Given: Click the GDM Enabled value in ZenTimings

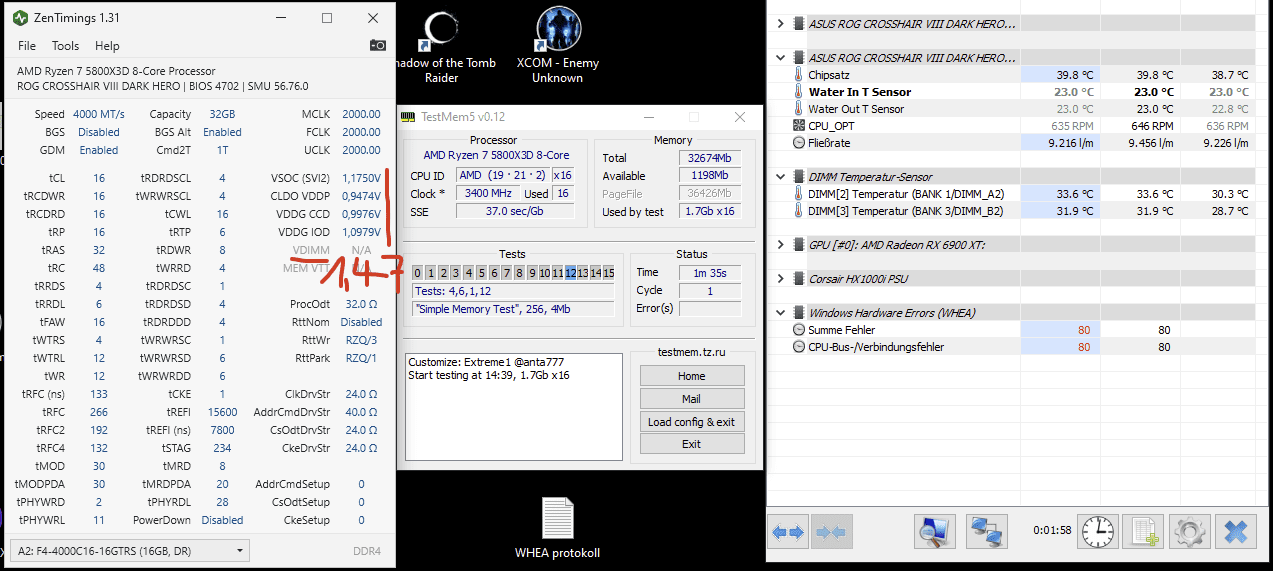Looking at the screenshot, I should (99, 150).
